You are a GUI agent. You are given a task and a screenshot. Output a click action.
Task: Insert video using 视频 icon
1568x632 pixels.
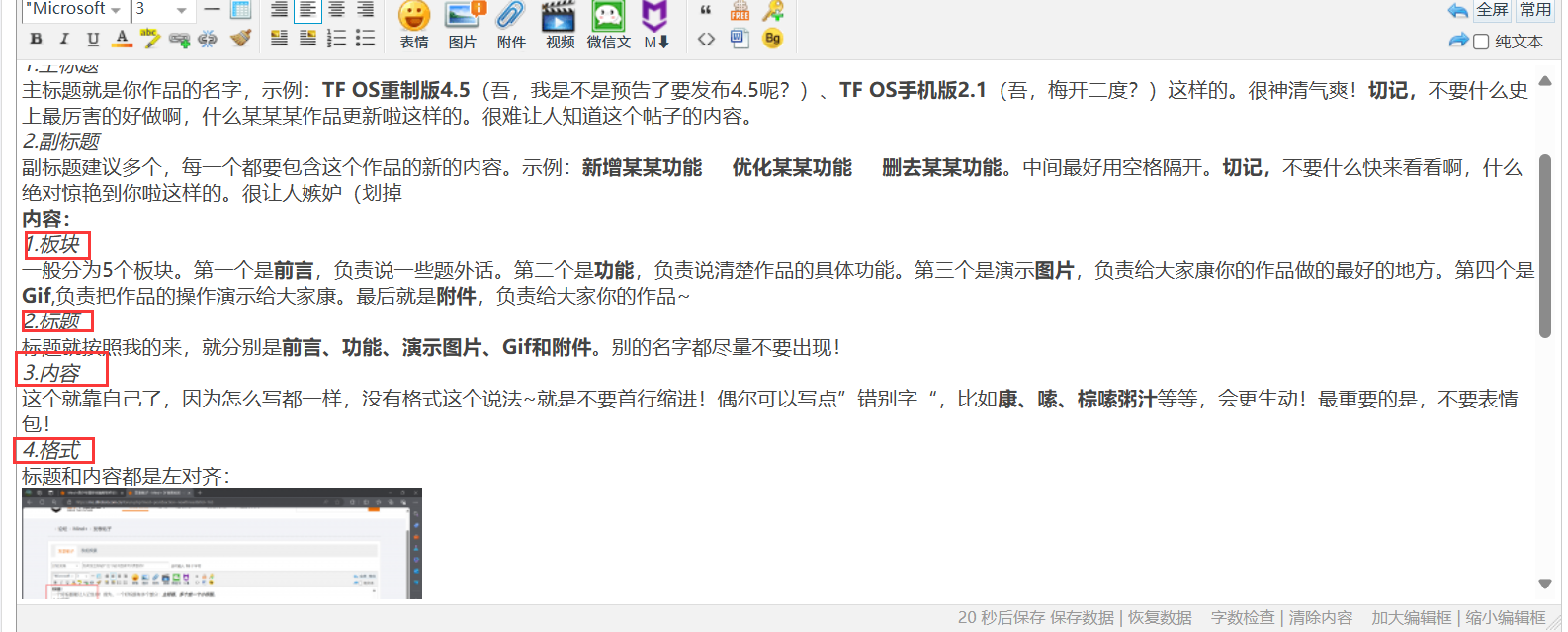coord(560,25)
